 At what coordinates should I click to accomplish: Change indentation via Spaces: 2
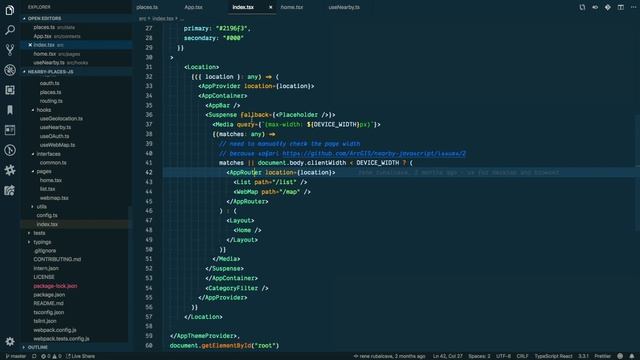(479, 356)
